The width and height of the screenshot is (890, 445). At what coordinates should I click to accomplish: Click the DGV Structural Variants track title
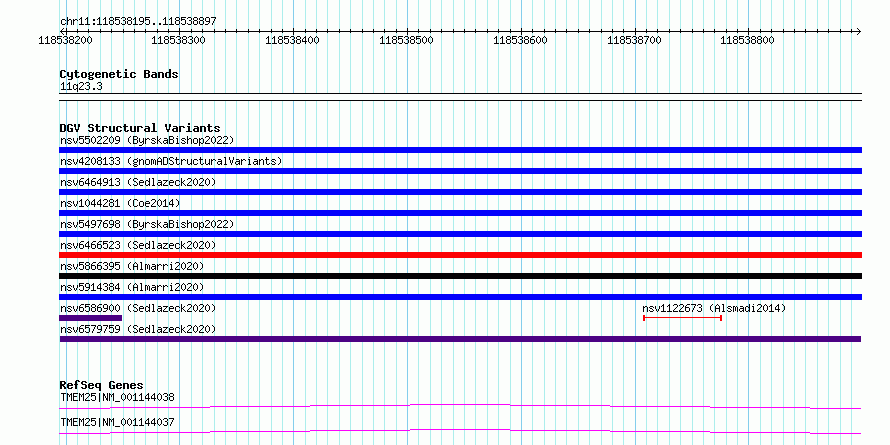coord(140,128)
